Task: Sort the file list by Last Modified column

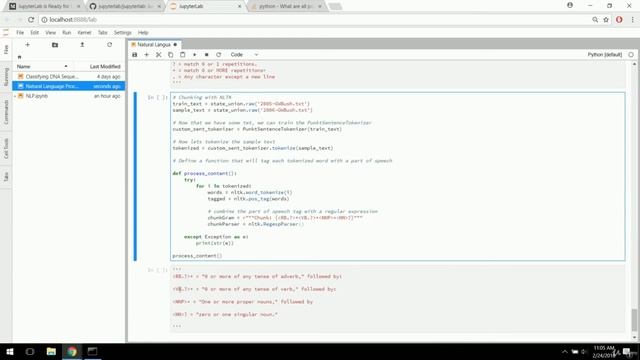Action: [x=105, y=67]
